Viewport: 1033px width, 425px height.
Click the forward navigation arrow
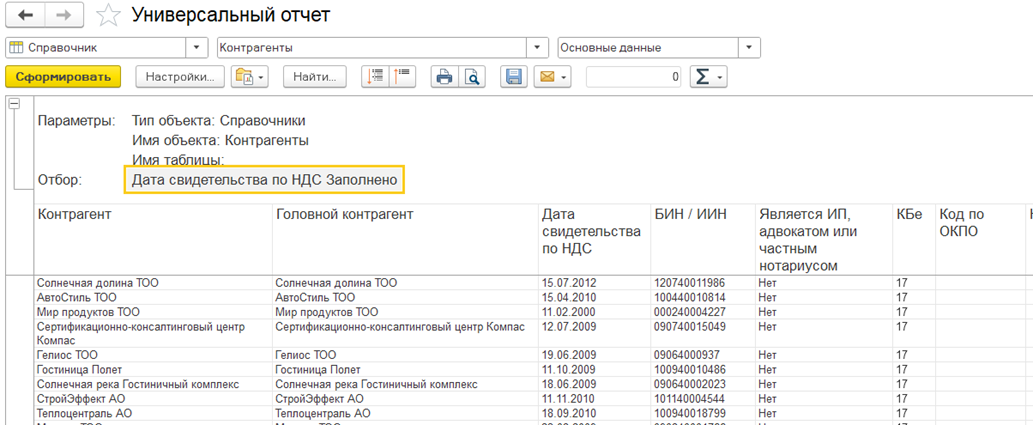[x=63, y=16]
